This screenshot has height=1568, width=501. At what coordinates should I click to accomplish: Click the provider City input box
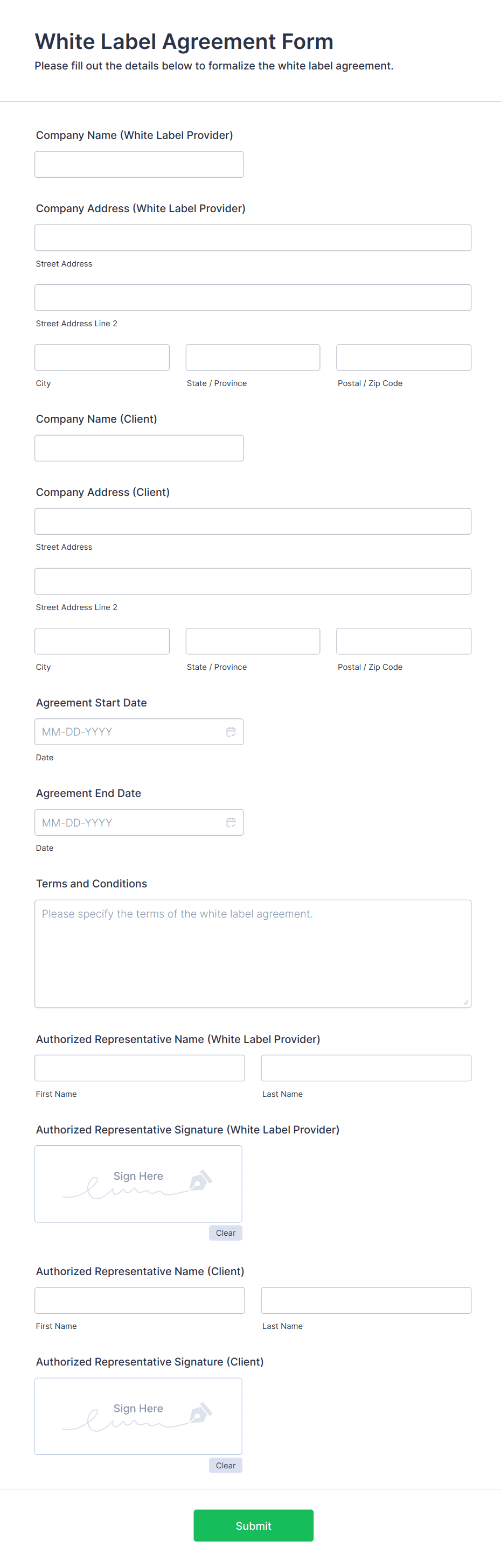pos(102,358)
